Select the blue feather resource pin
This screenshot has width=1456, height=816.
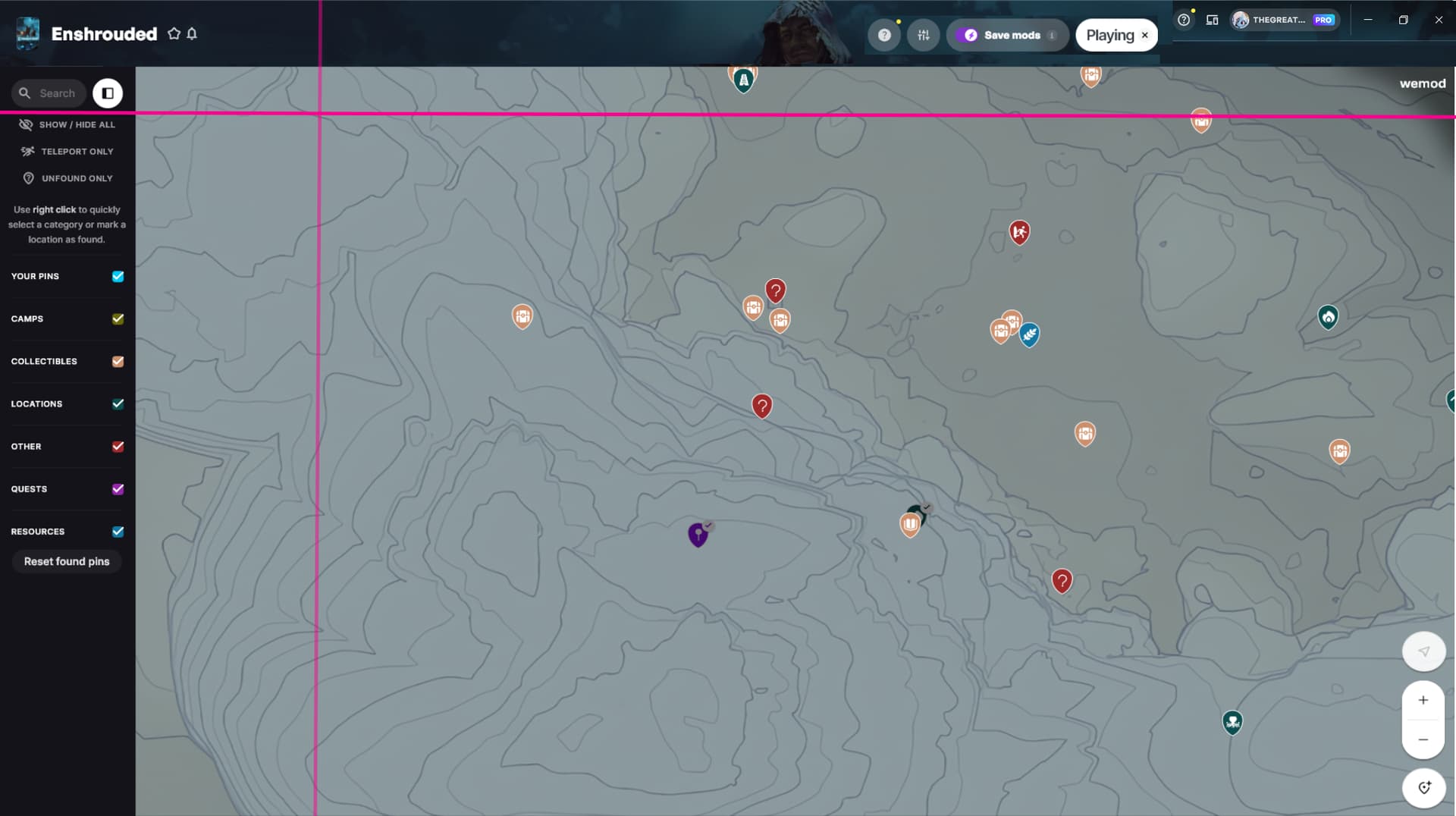(1029, 334)
